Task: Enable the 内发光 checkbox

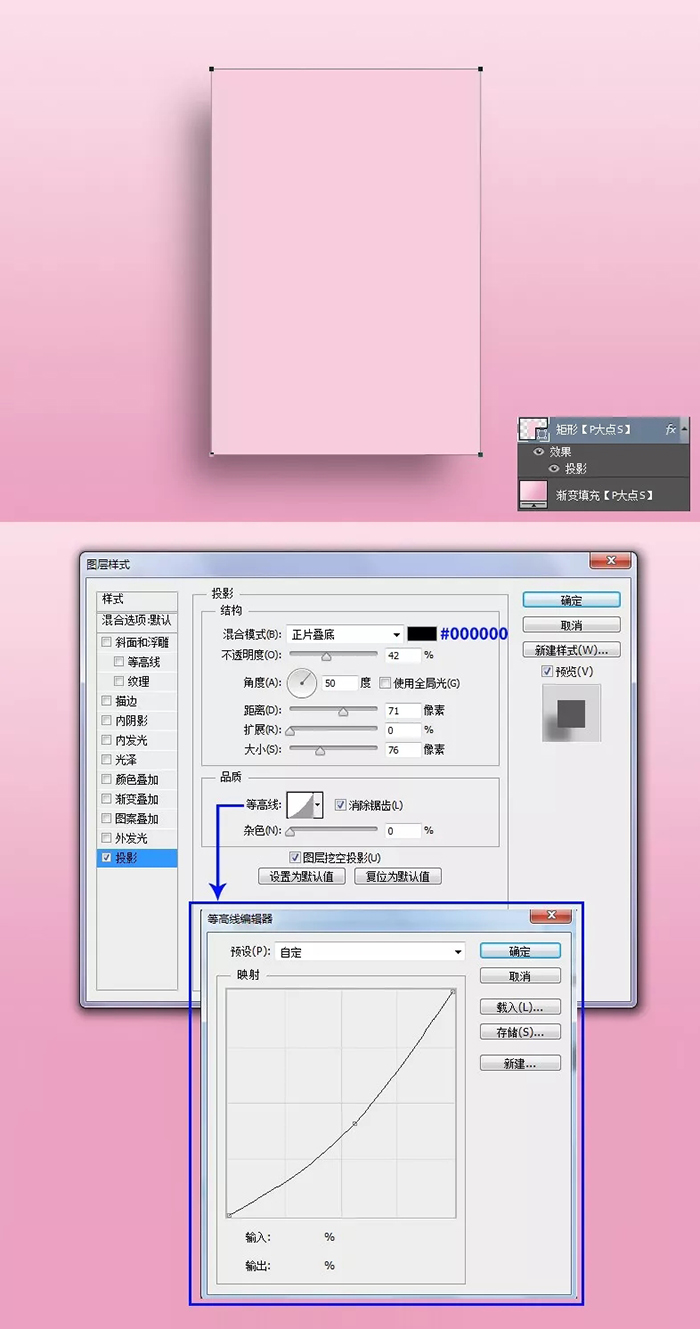Action: pos(106,740)
